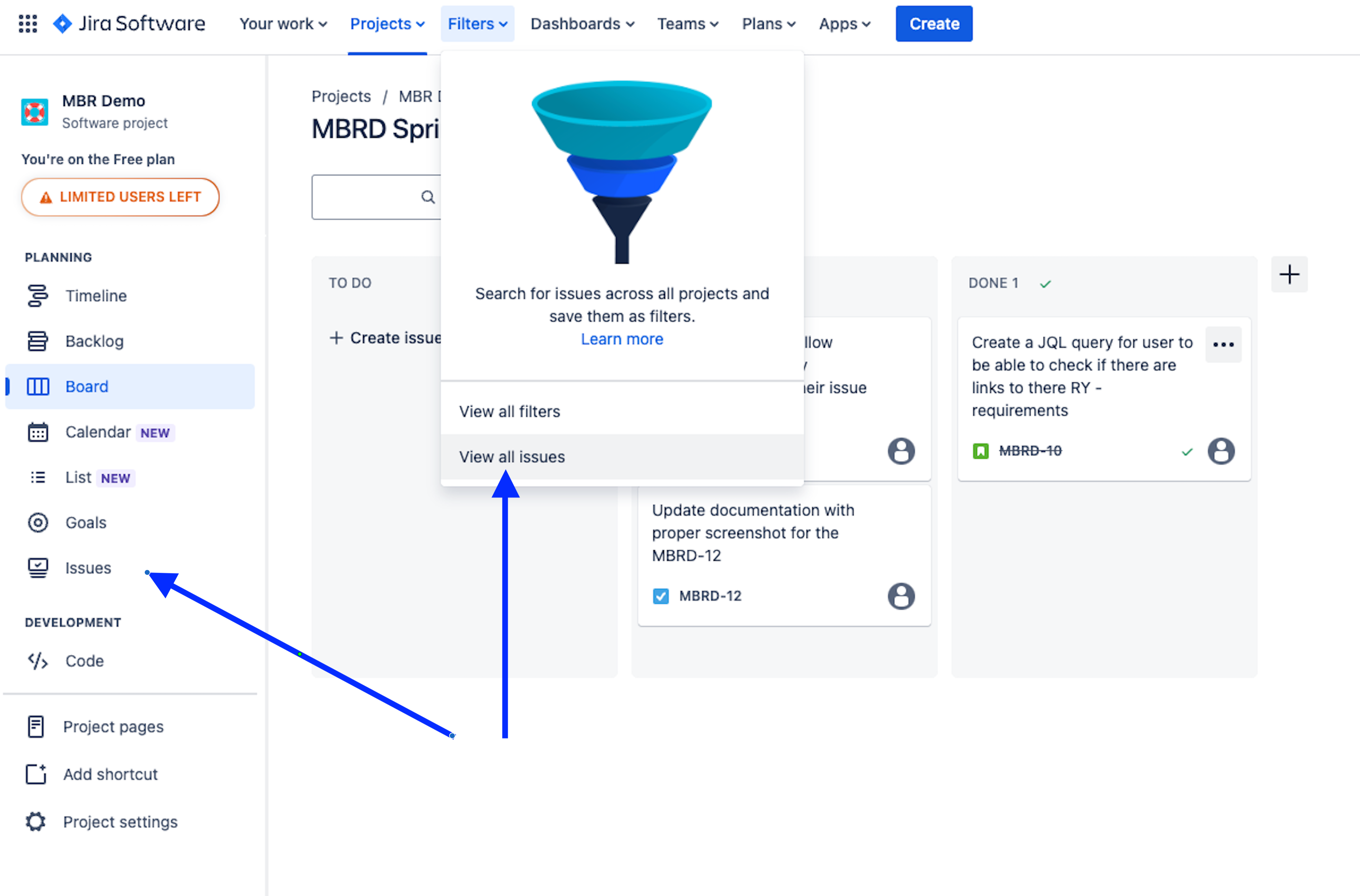1360x896 pixels.
Task: Select View all issues menu entry
Action: coord(512,456)
